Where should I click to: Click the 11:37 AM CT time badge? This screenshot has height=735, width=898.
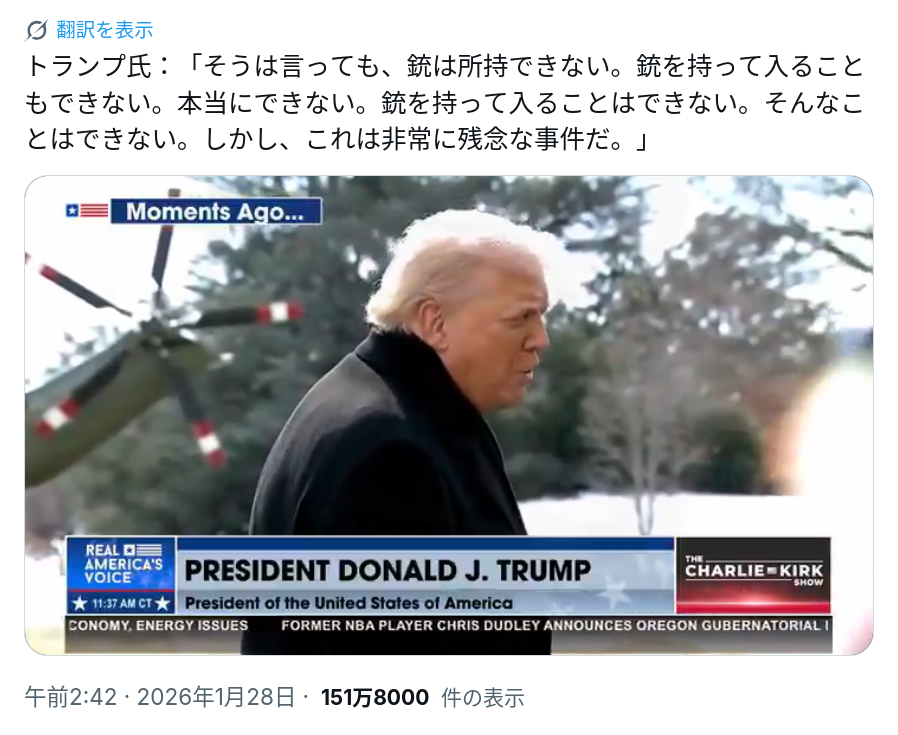coord(121,603)
